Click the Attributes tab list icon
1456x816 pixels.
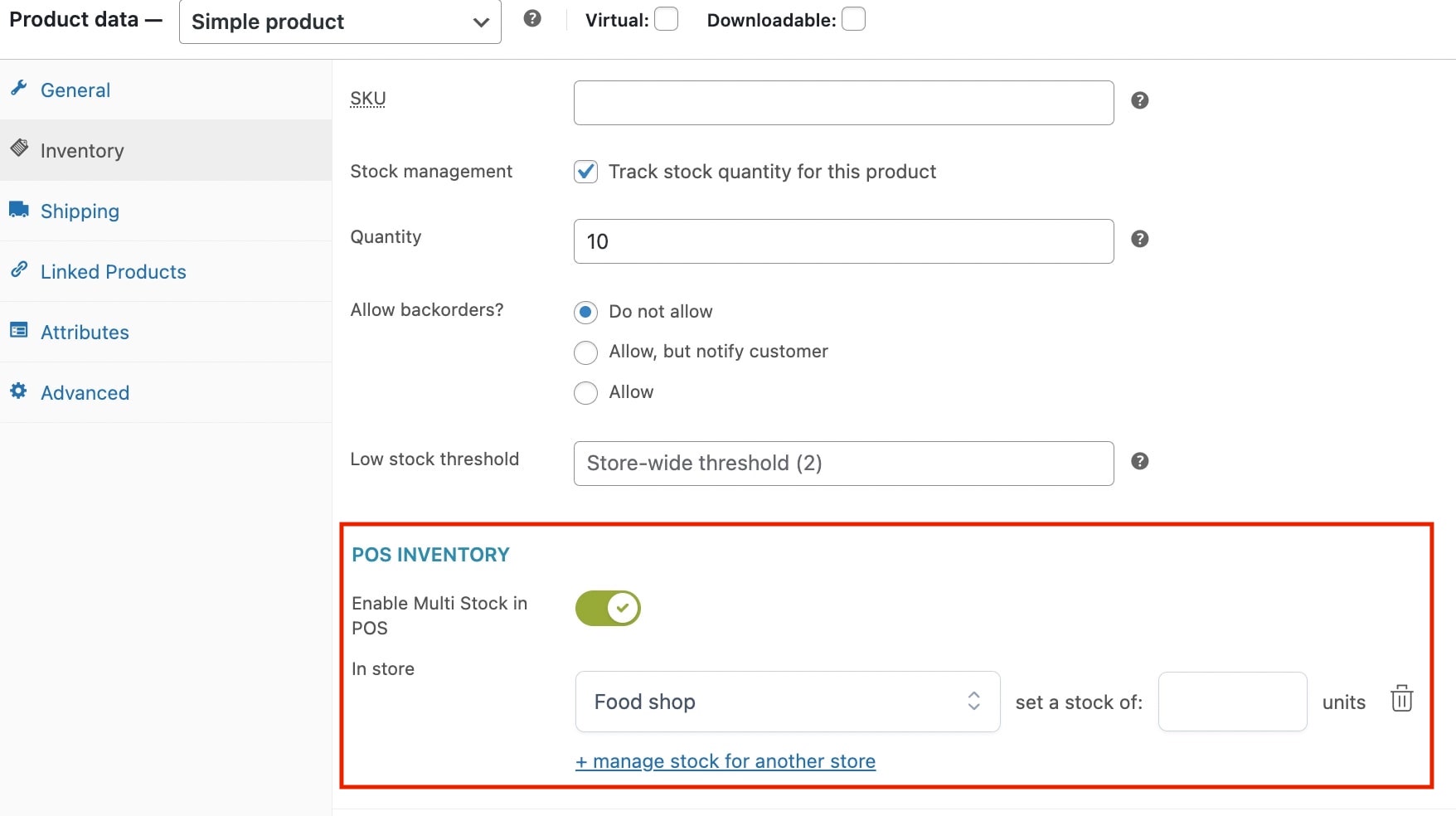(x=18, y=330)
